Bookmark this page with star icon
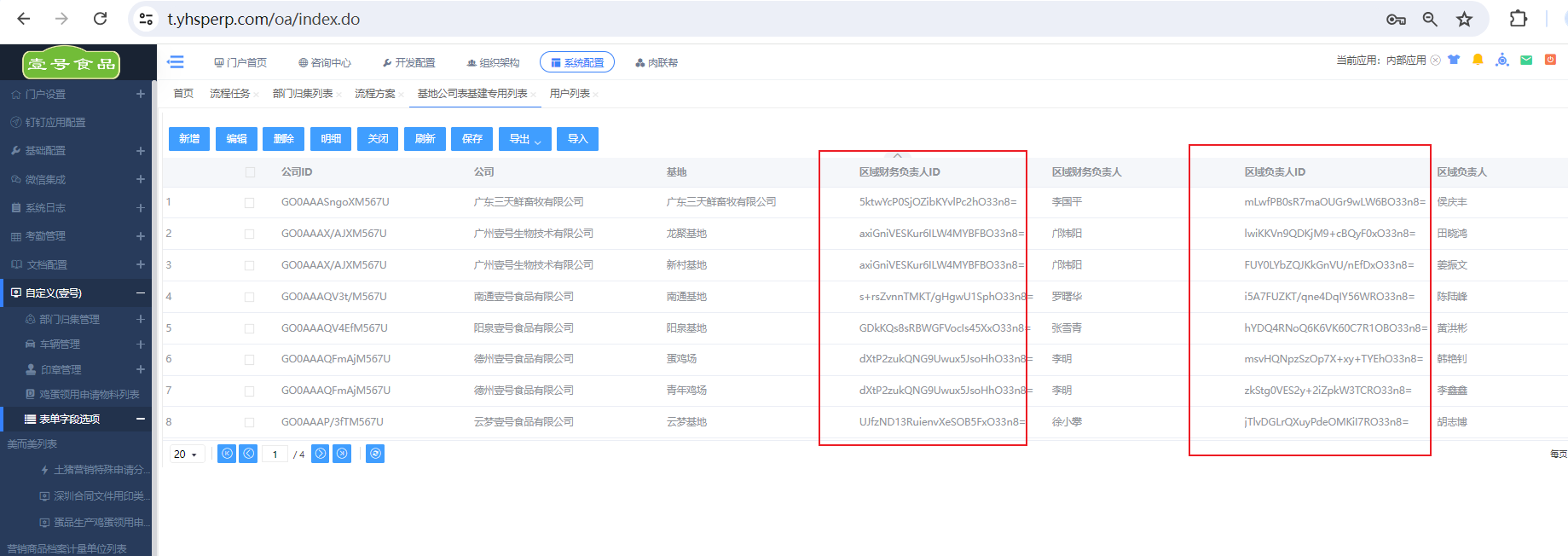The width and height of the screenshot is (1568, 556). [x=1464, y=19]
